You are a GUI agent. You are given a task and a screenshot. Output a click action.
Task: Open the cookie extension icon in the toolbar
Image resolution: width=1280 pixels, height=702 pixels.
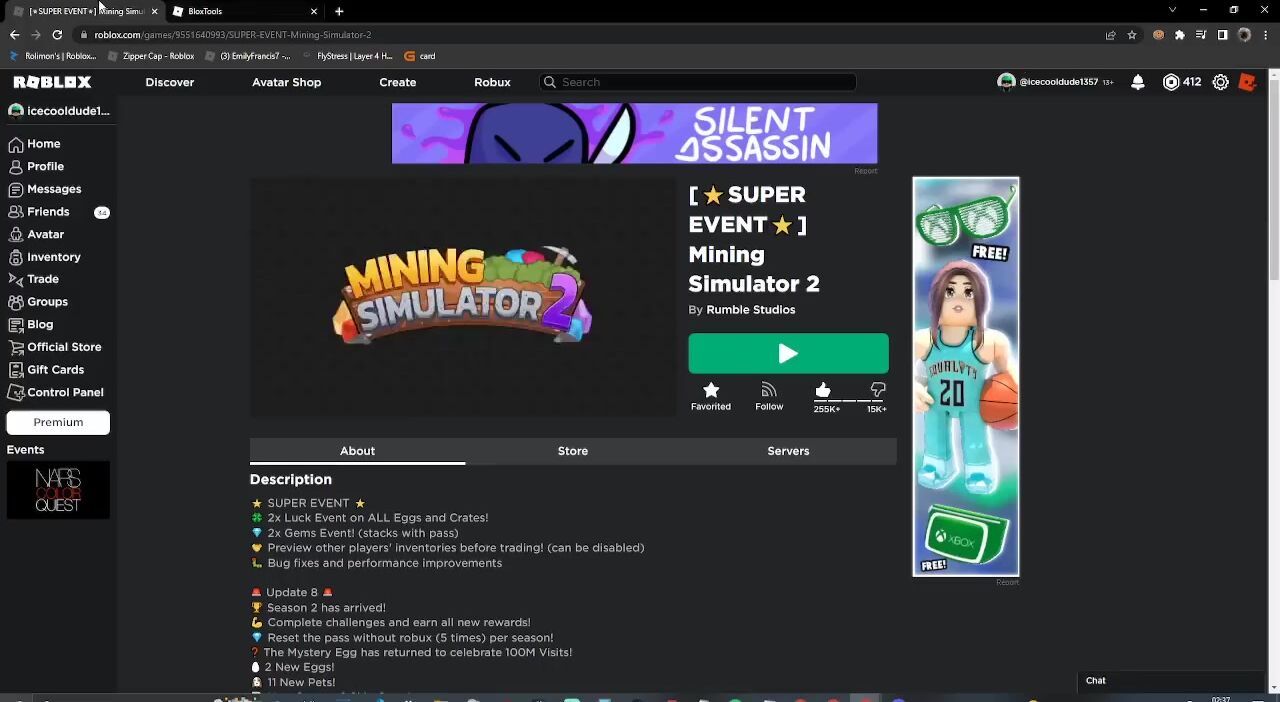coord(1159,35)
